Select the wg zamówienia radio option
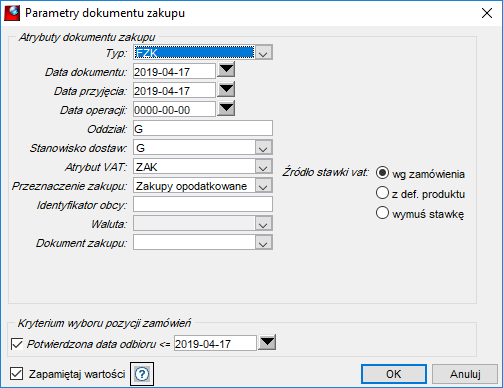This screenshot has width=503, height=388. point(382,173)
